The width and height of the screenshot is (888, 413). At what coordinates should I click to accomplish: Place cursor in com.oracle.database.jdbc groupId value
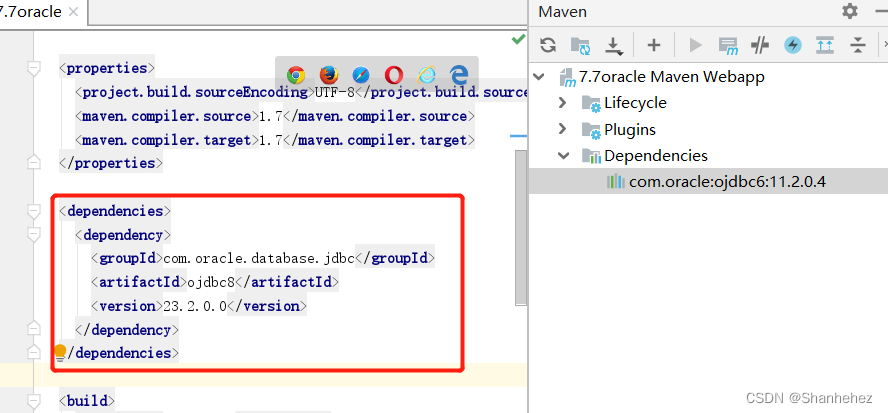point(259,258)
